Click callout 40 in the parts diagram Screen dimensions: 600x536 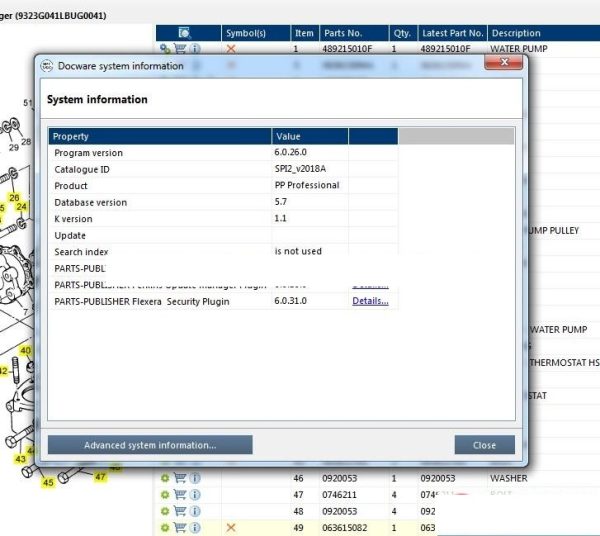coord(25,351)
